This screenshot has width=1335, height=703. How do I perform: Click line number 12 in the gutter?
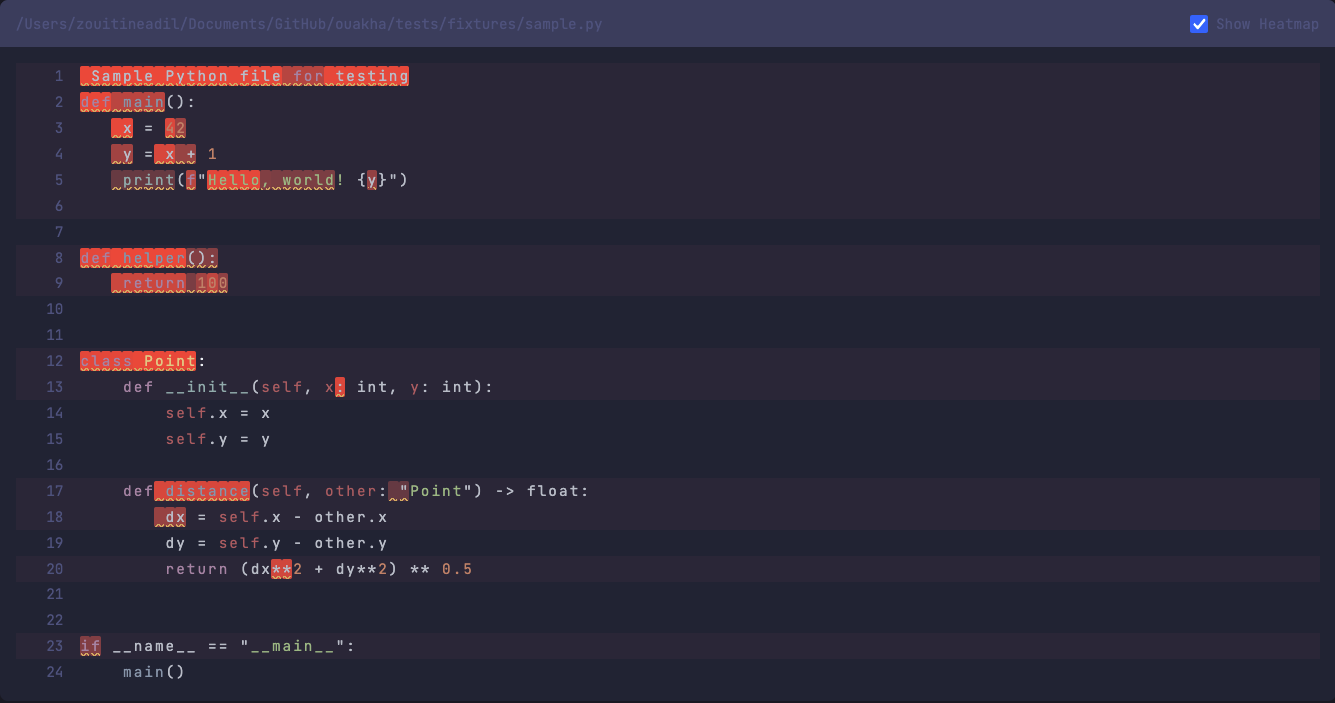[x=54, y=361]
